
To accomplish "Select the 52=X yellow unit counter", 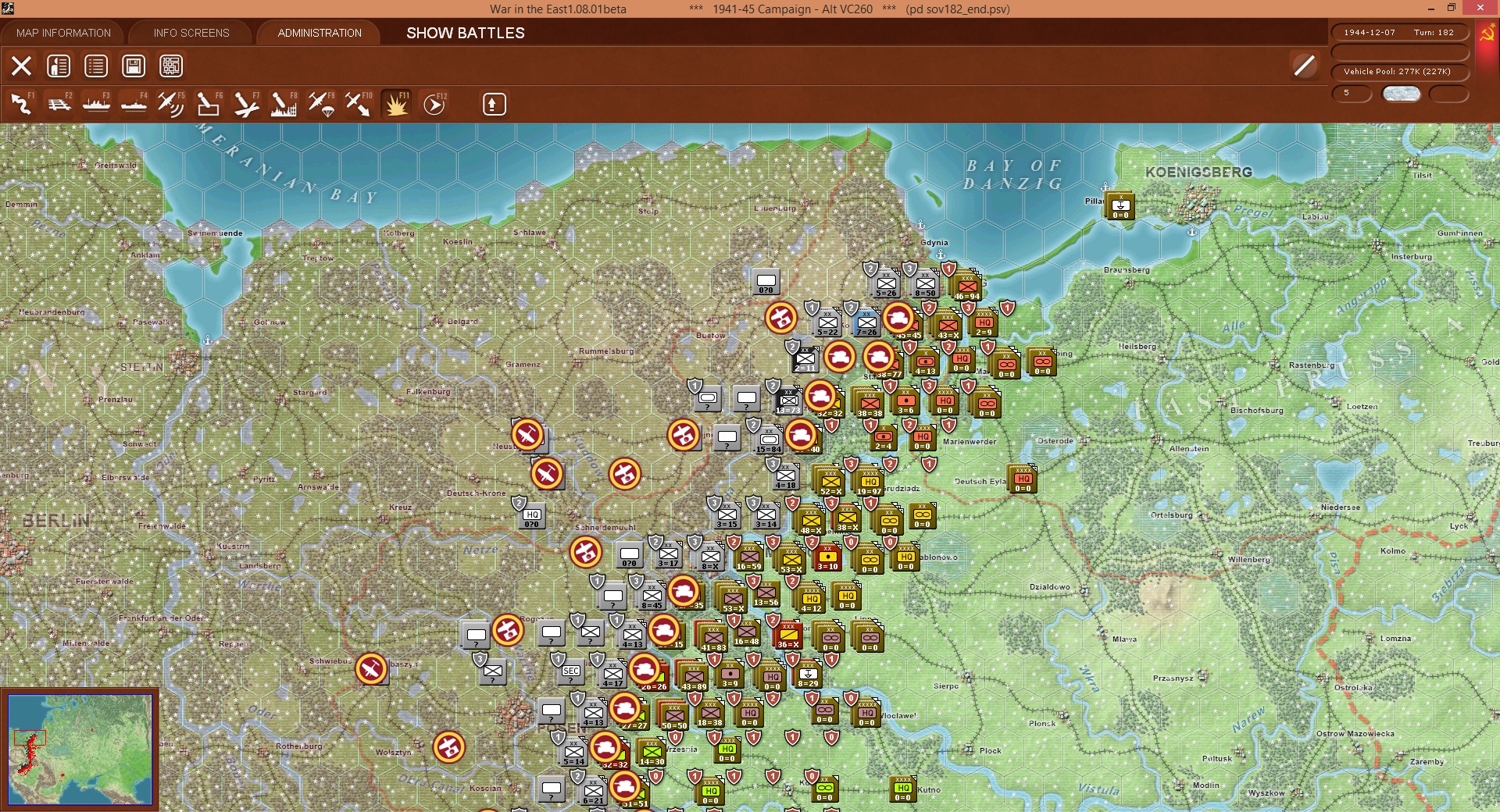I will pos(830,483).
